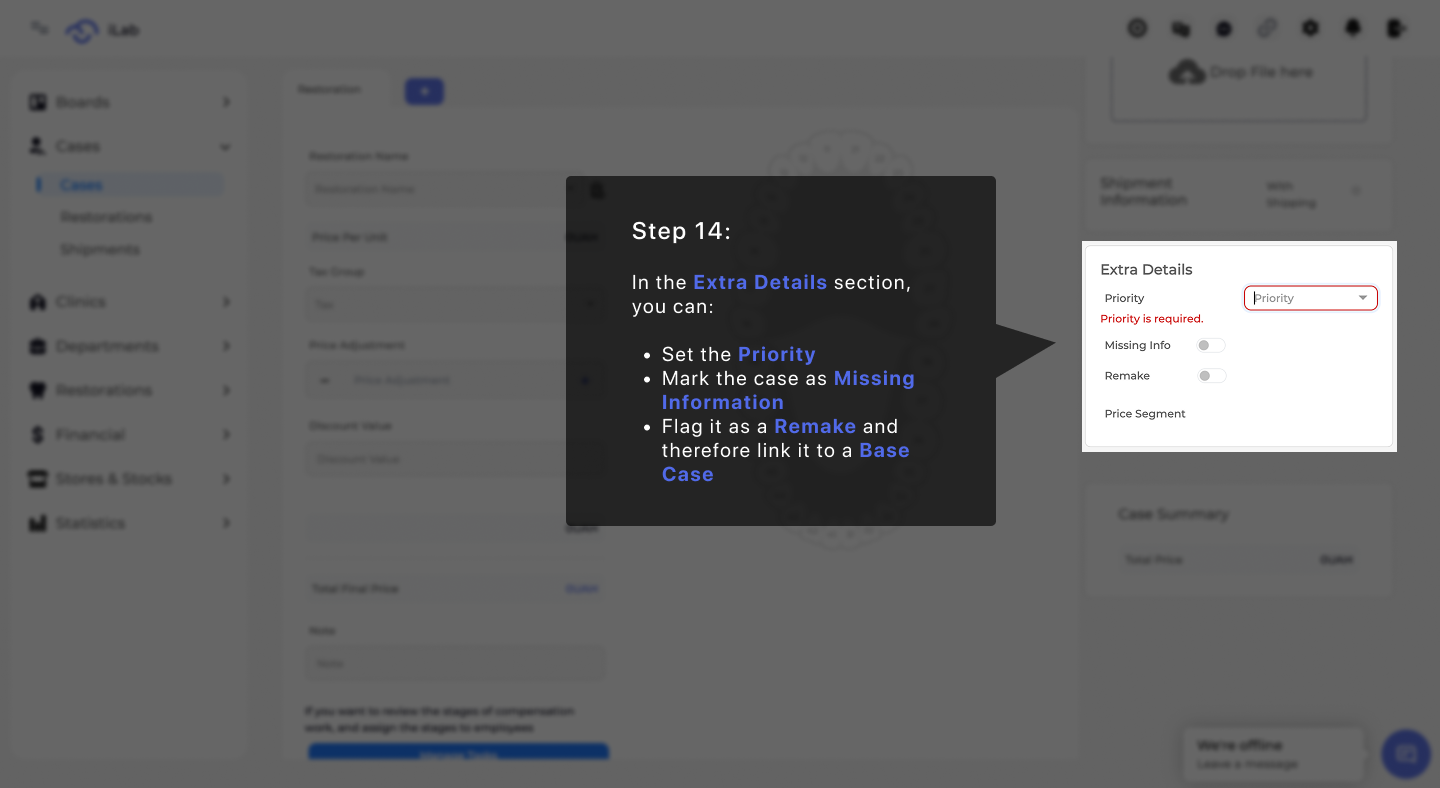Select the Cases submenu item
This screenshot has height=788, width=1440.
(129, 185)
